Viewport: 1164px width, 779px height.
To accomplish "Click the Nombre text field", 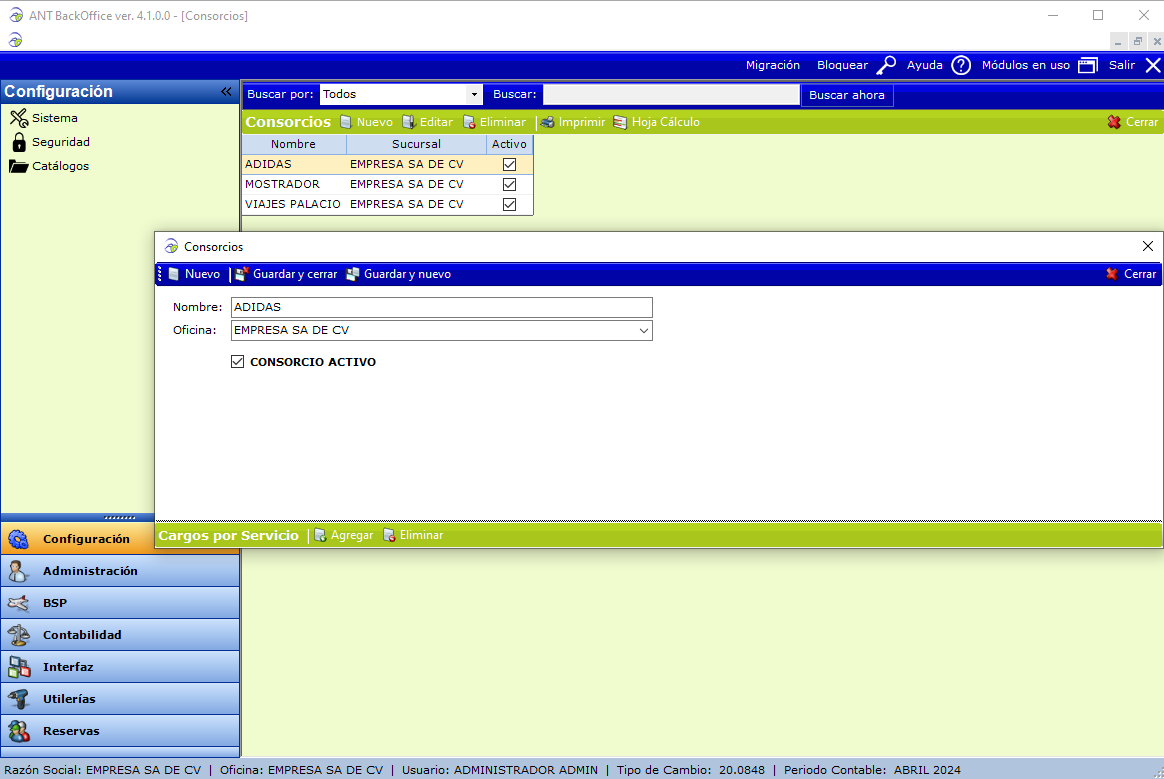I will 441,307.
